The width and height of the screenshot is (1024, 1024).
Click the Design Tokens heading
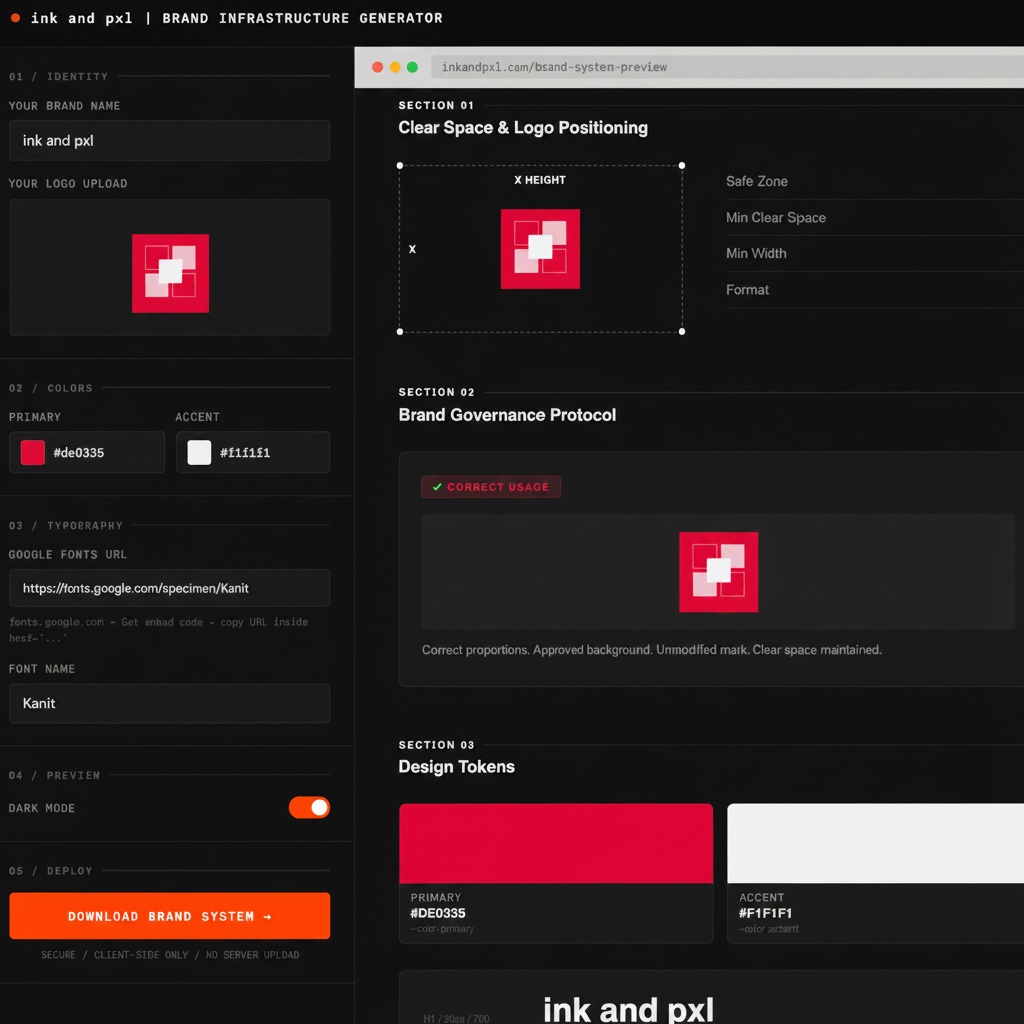[x=456, y=767]
